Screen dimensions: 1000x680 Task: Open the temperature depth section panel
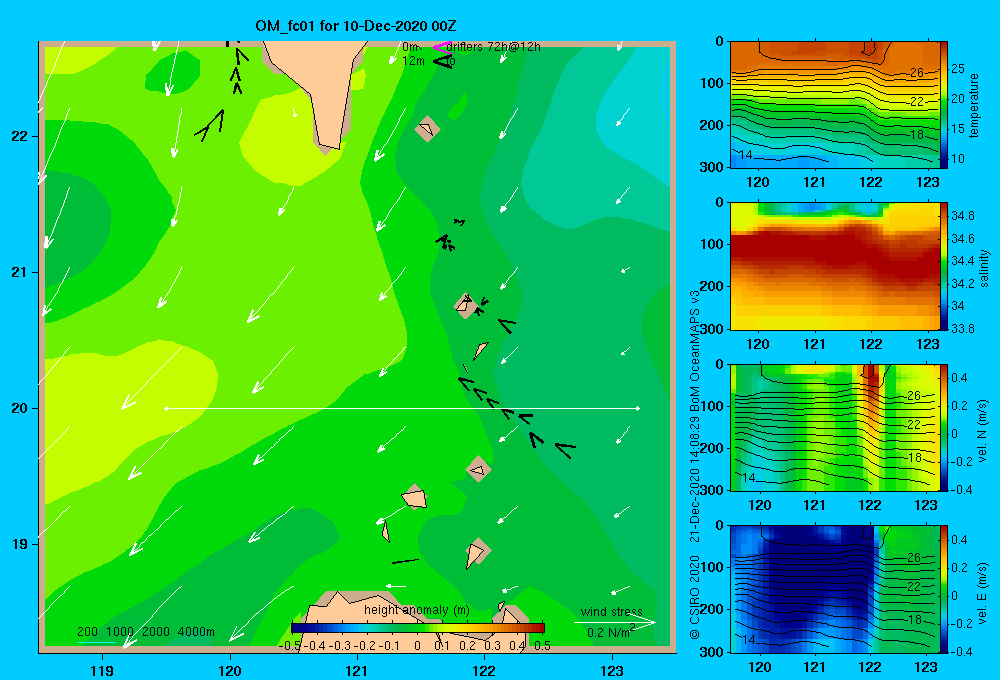[x=835, y=105]
